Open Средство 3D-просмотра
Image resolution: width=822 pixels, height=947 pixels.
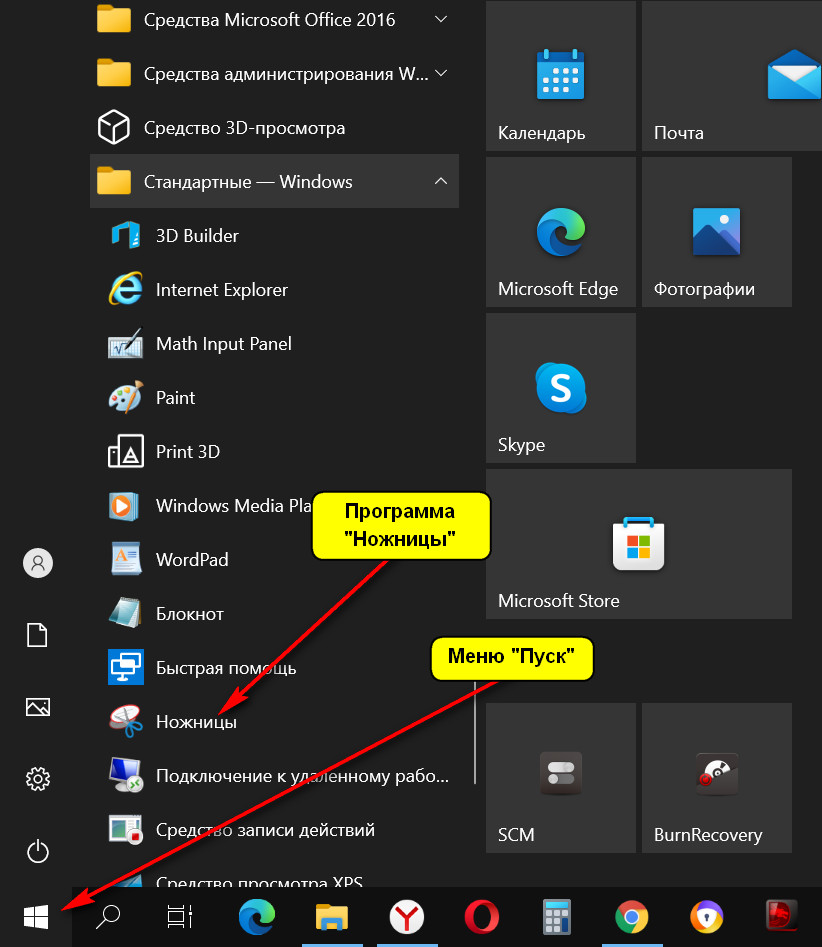pyautogui.click(x=274, y=127)
